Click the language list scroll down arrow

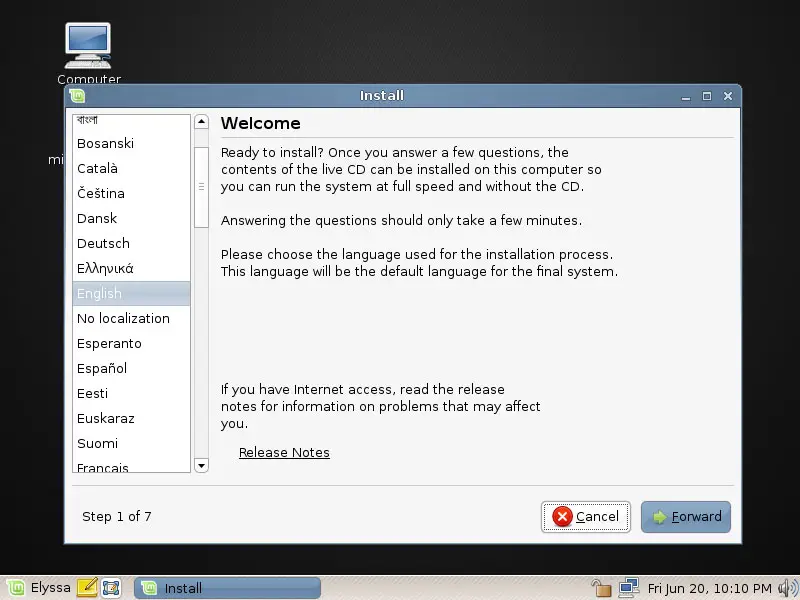point(202,465)
